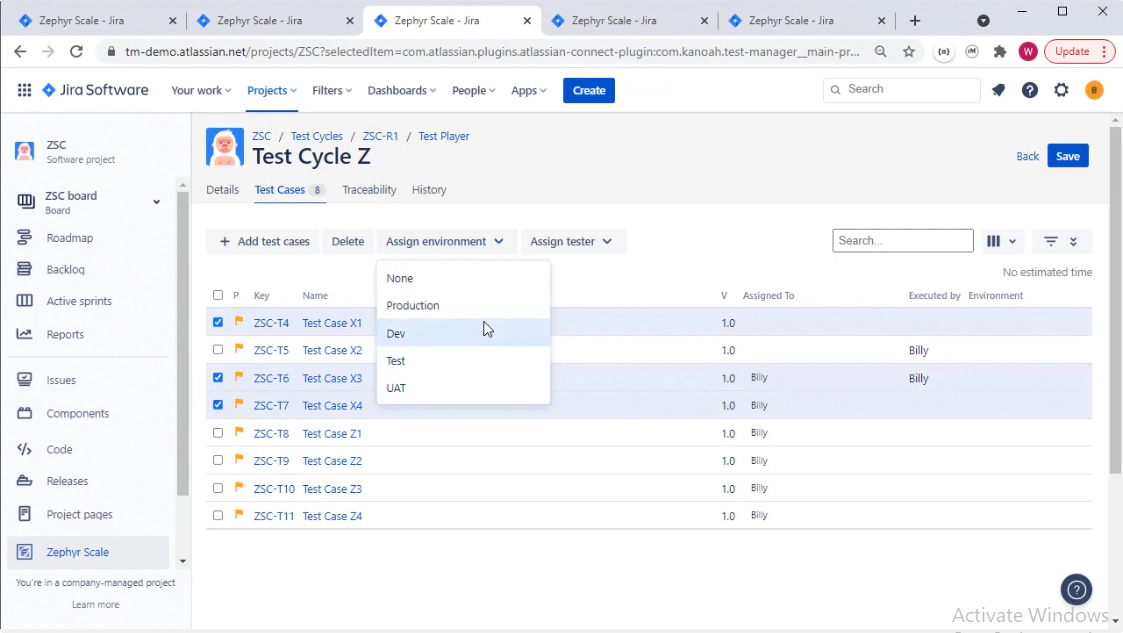Open Test Case X3 via its ZSC-T6 link
Screen dimensions: 1123x633
pyautogui.click(x=270, y=378)
